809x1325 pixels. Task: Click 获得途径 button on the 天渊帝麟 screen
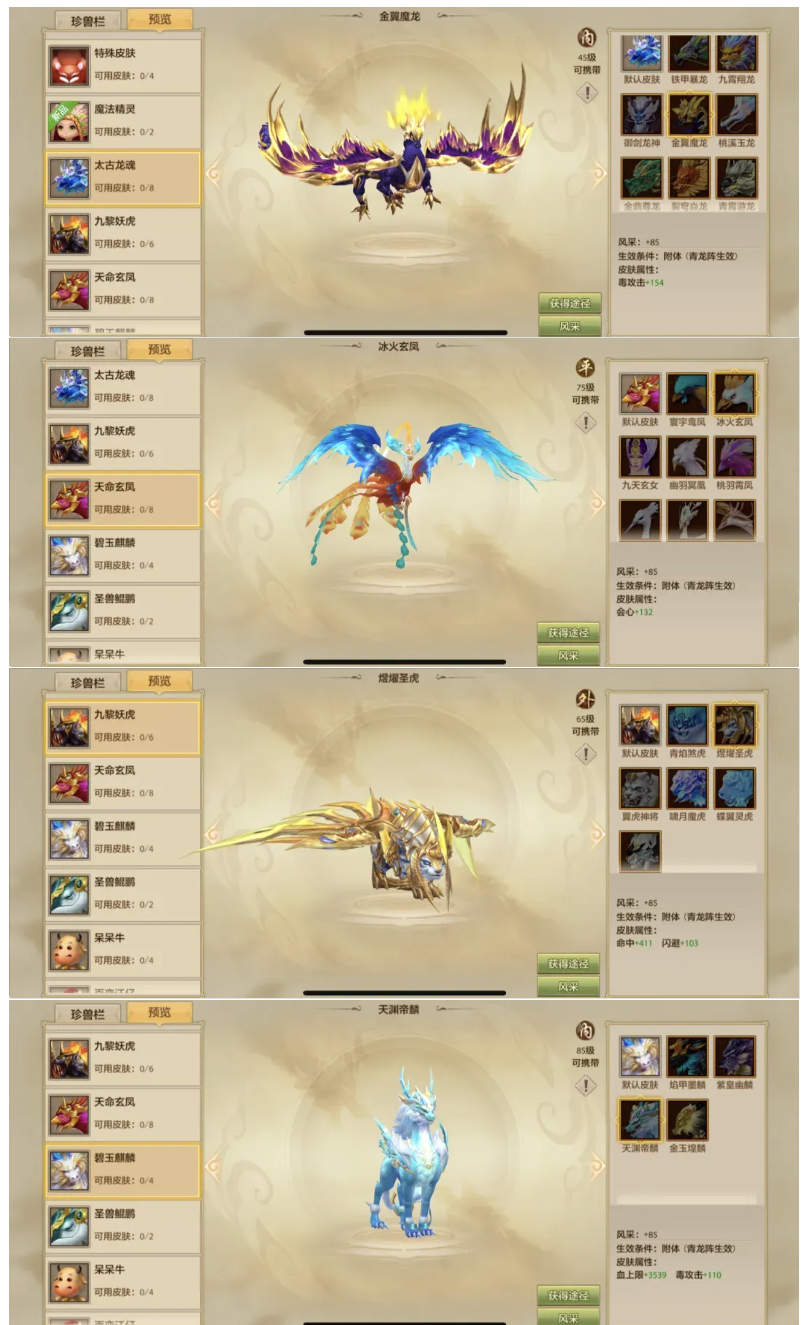click(569, 1296)
